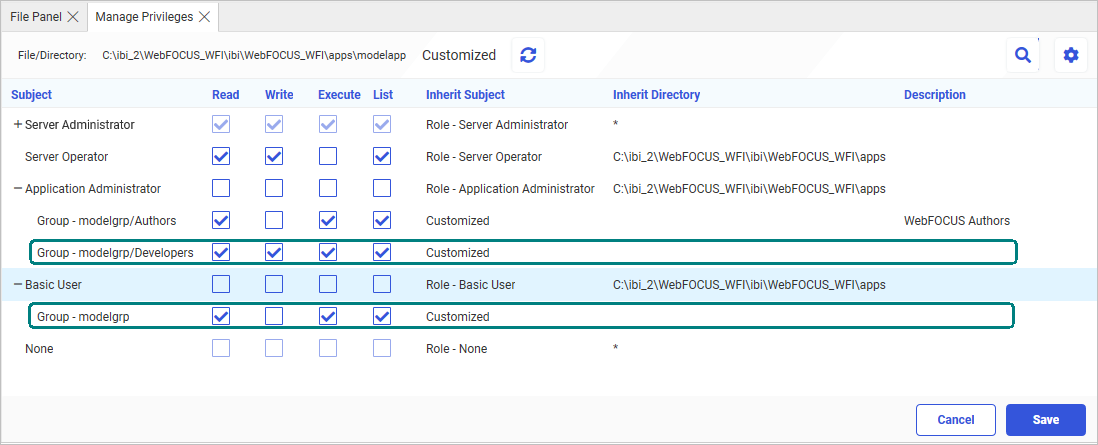This screenshot has height=445, width=1098.
Task: Check List for Application Administrator
Action: point(382,189)
